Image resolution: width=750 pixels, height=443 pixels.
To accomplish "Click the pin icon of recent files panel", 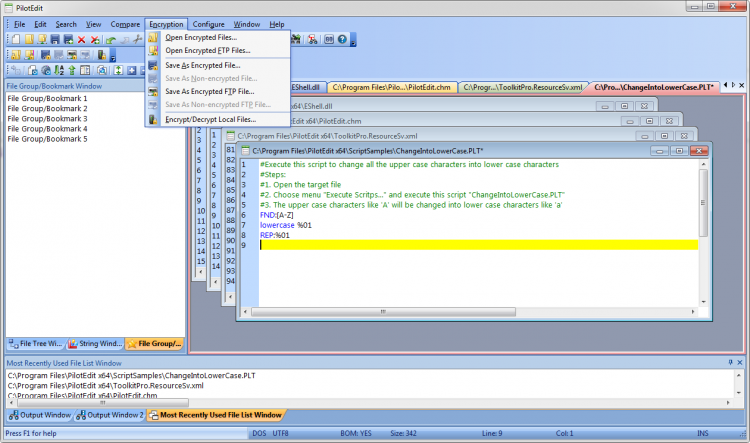I will tap(730, 363).
